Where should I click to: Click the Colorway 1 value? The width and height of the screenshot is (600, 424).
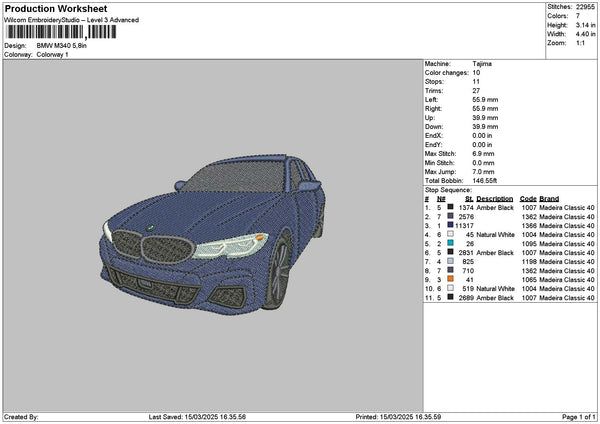[x=53, y=54]
